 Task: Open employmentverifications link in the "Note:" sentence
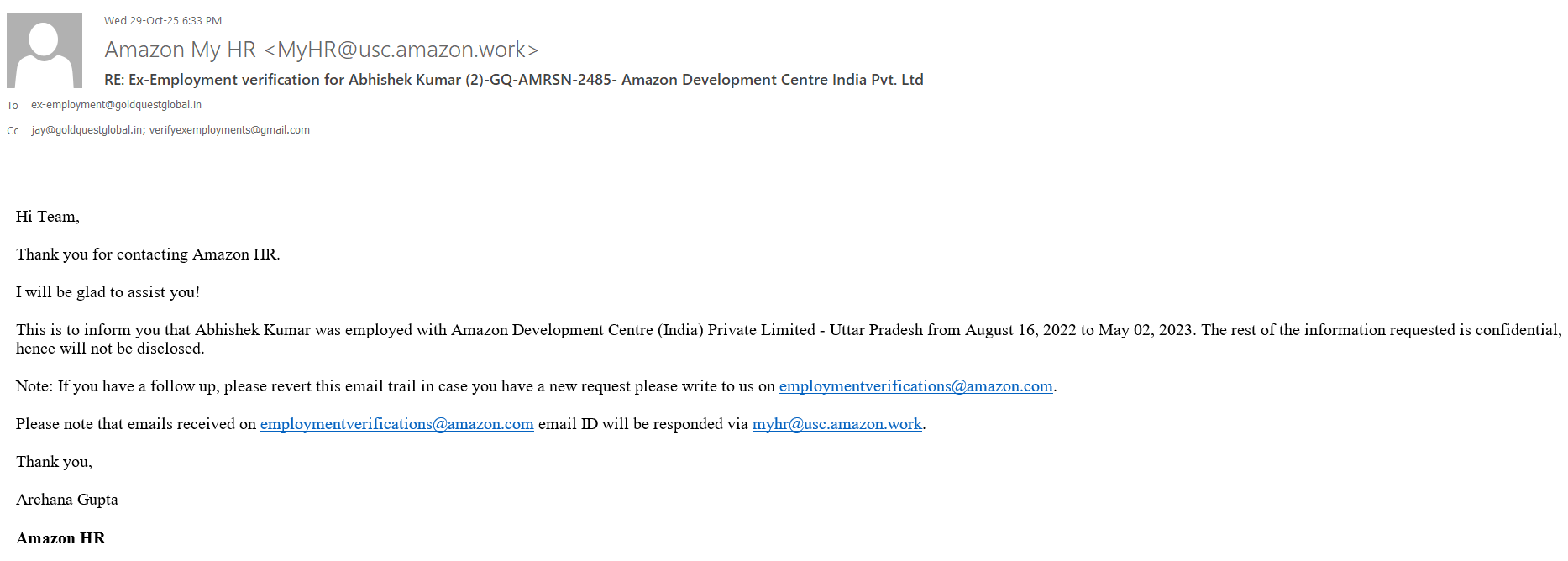pyautogui.click(x=915, y=386)
